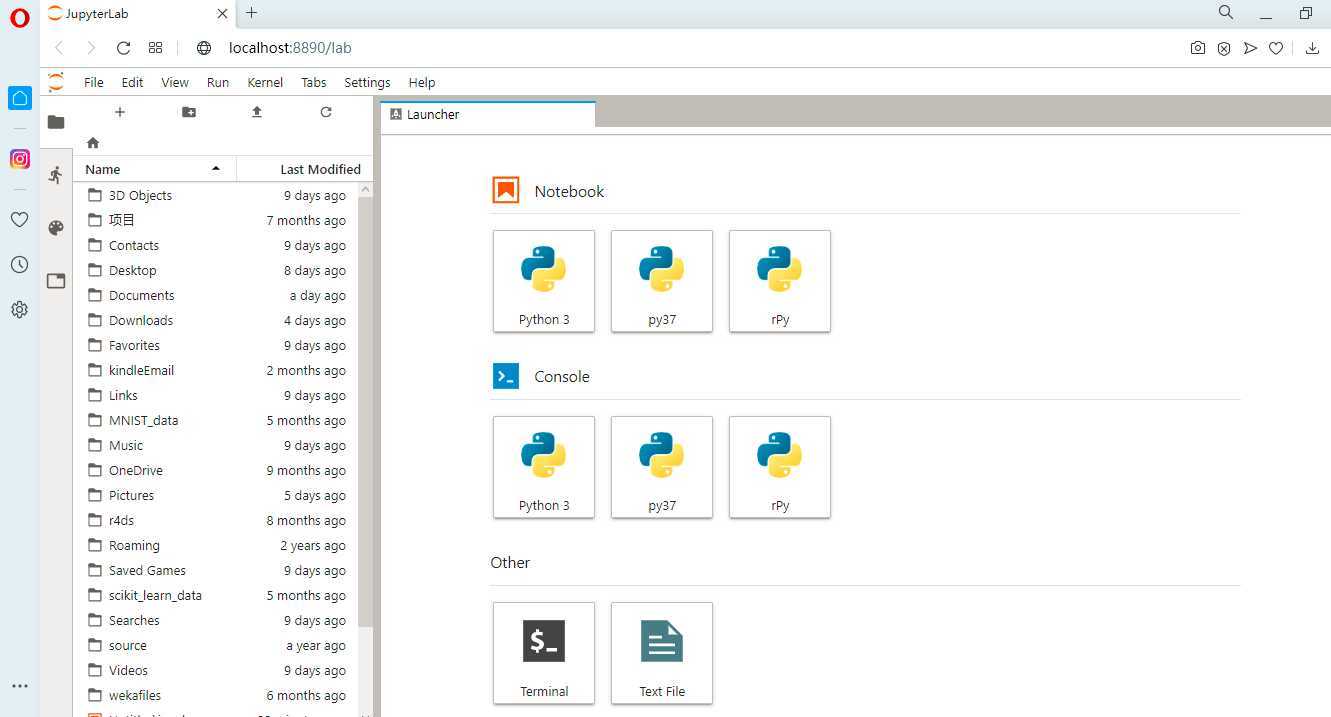
Task: Start a new Terminal session
Action: 544,653
